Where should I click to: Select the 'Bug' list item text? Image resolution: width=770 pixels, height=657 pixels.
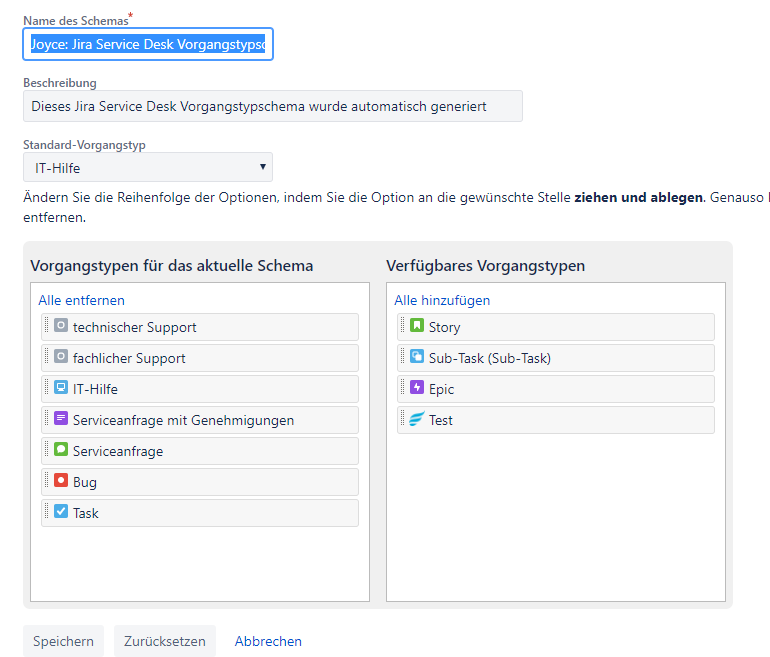coord(84,483)
